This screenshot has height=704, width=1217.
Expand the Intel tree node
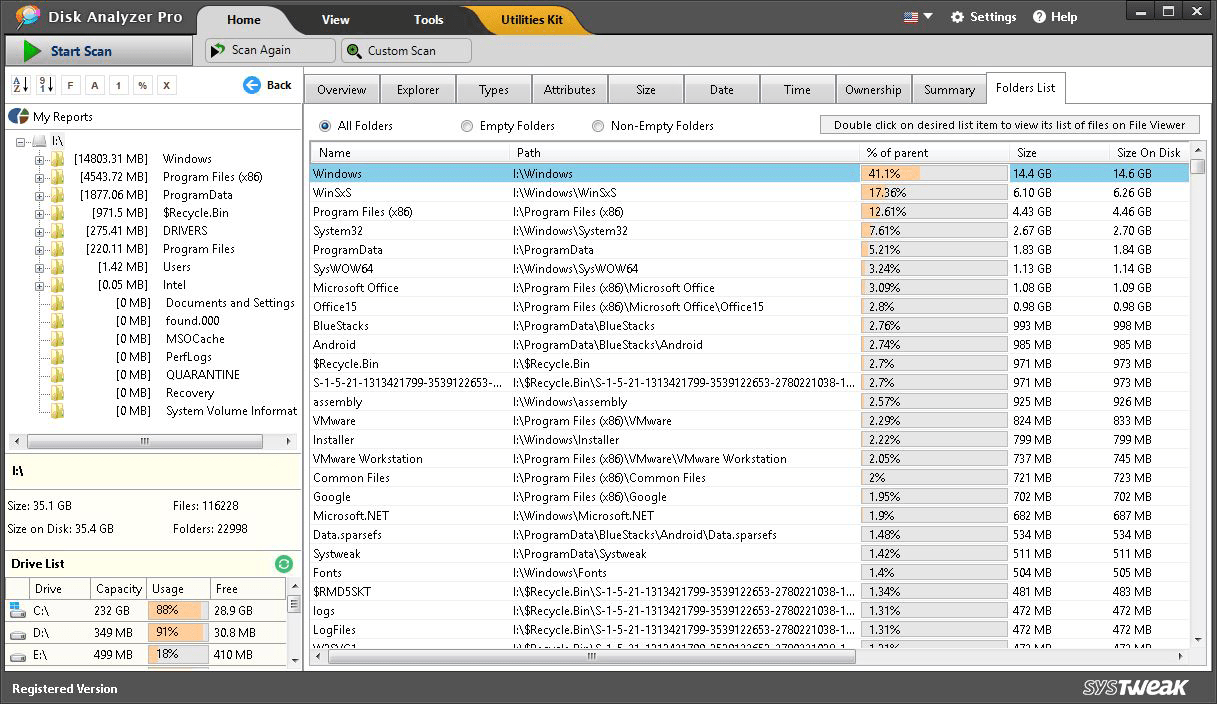39,285
